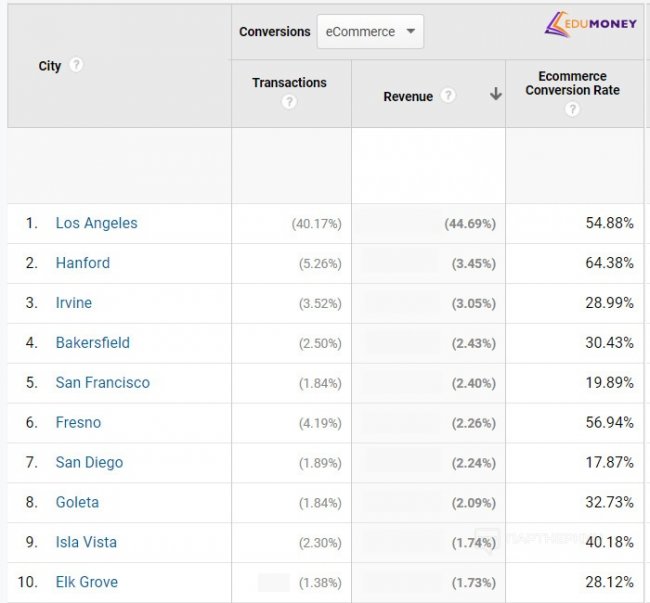
Task: Select the Goleta city link
Action: pos(77,503)
